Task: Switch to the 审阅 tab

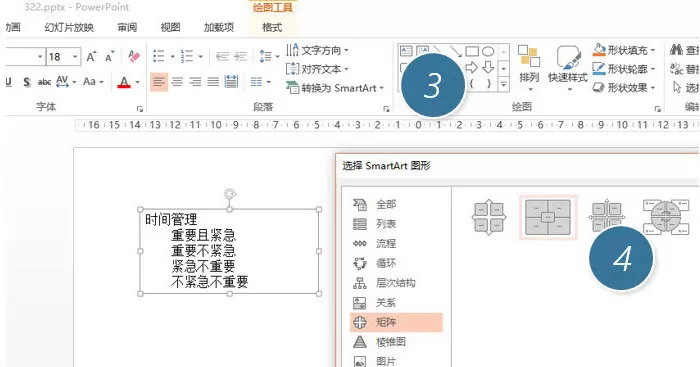Action: point(127,27)
